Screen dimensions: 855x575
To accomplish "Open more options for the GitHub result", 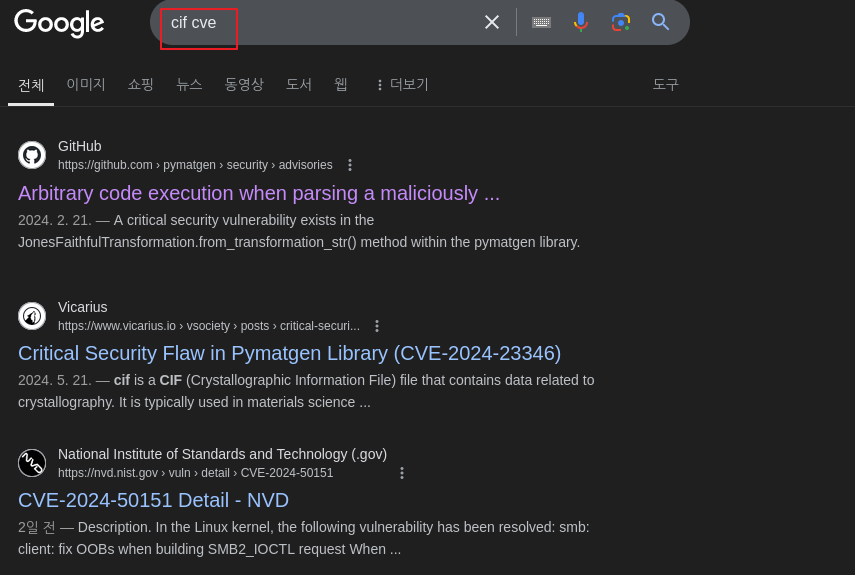I will pos(350,165).
